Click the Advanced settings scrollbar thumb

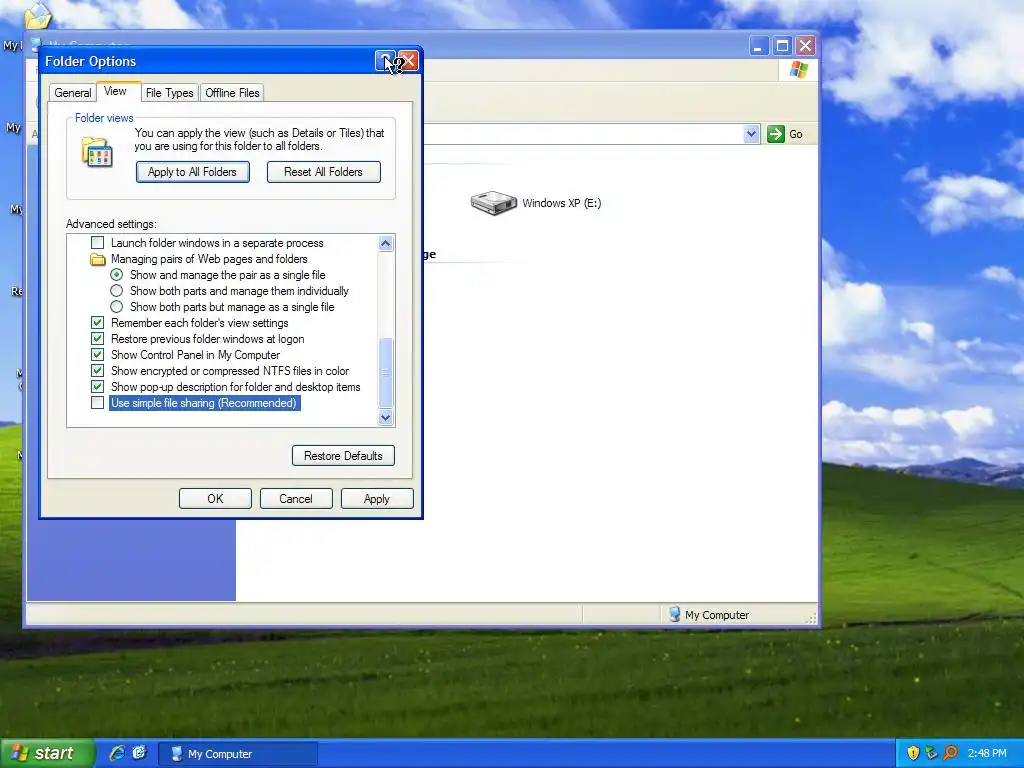(385, 373)
